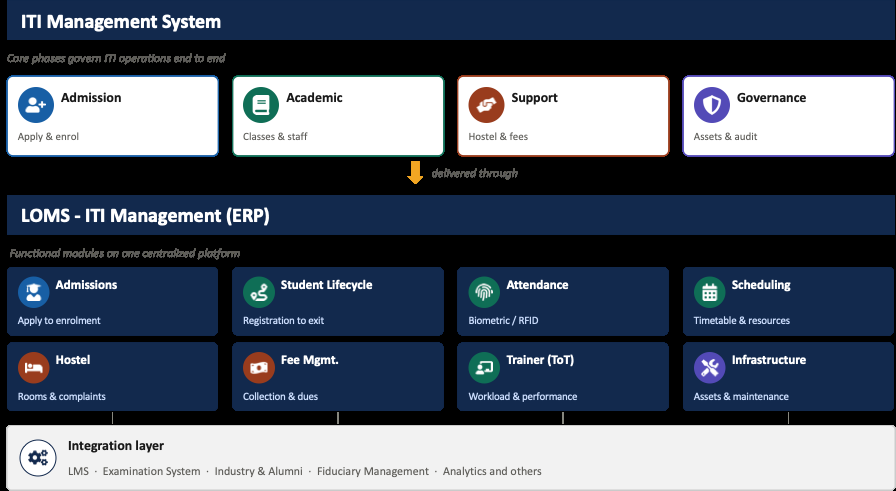Click the Governance shield icon
The image size is (896, 491).
(x=712, y=105)
